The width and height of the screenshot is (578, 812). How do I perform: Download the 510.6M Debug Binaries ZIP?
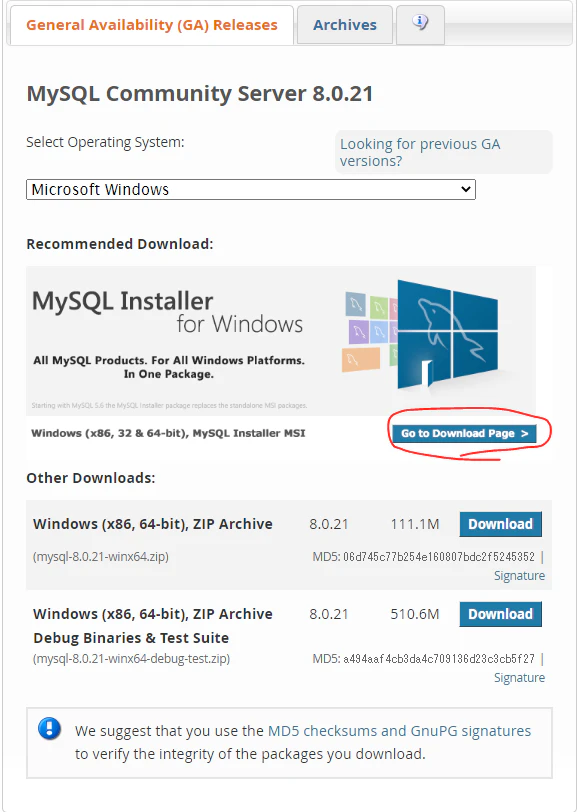coord(500,614)
